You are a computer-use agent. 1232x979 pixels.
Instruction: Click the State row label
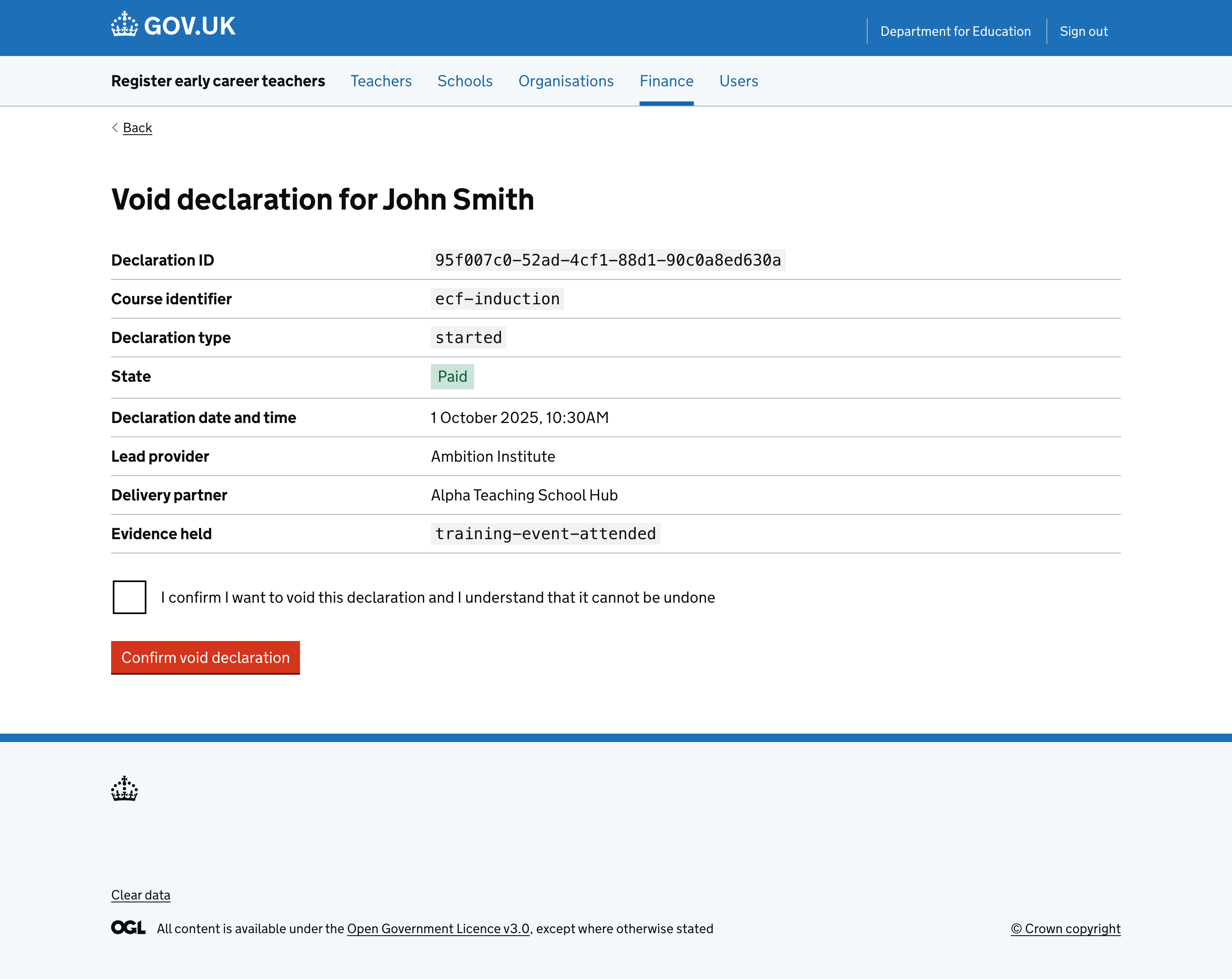coord(131,377)
